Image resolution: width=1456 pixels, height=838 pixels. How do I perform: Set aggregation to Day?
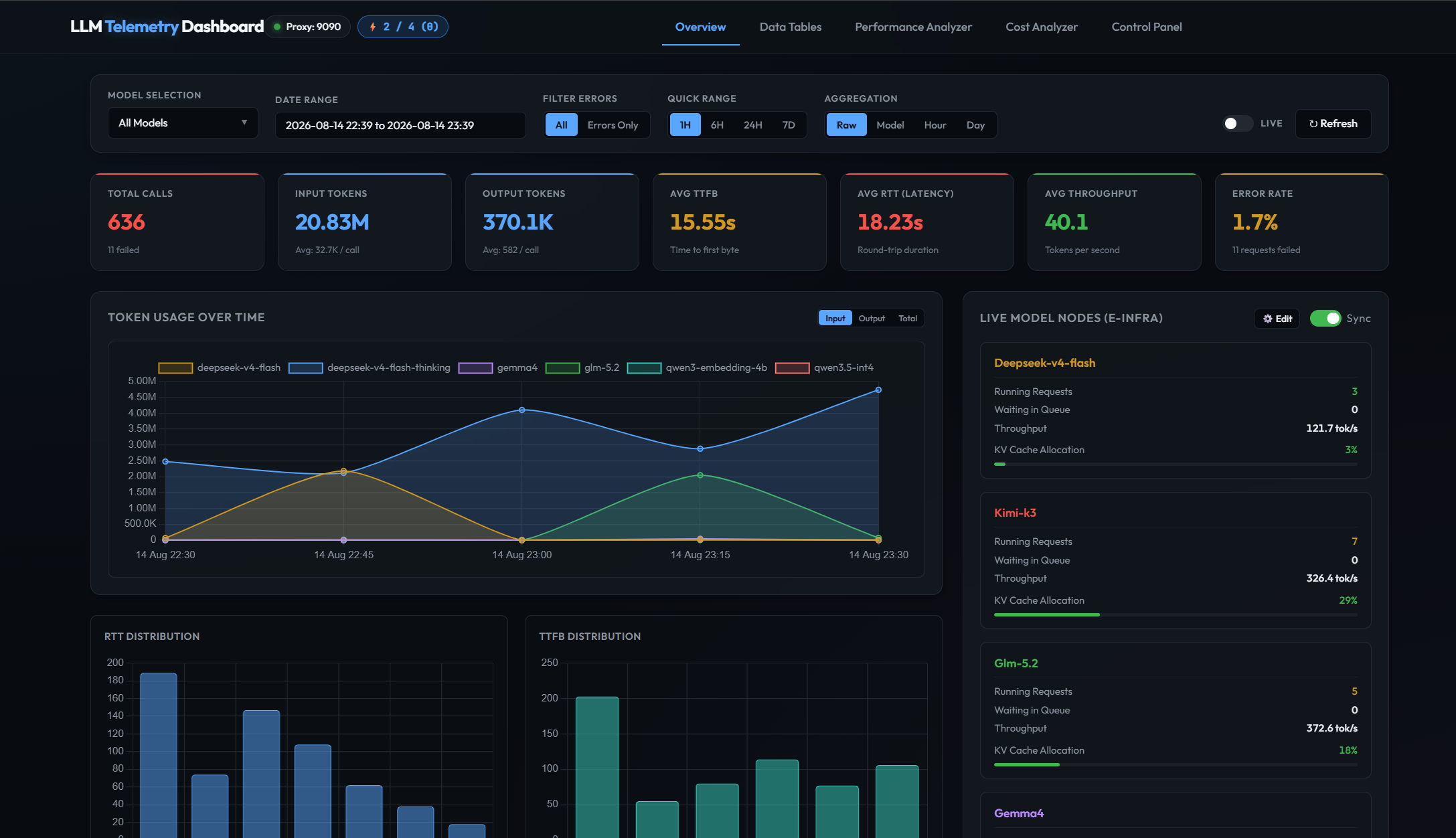pos(975,125)
